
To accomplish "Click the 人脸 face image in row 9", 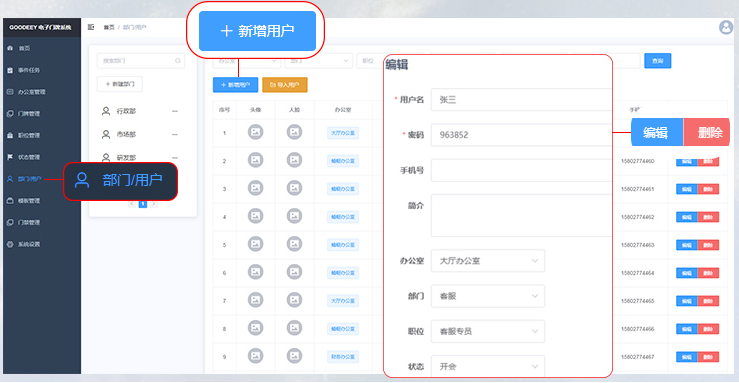I will (x=294, y=356).
